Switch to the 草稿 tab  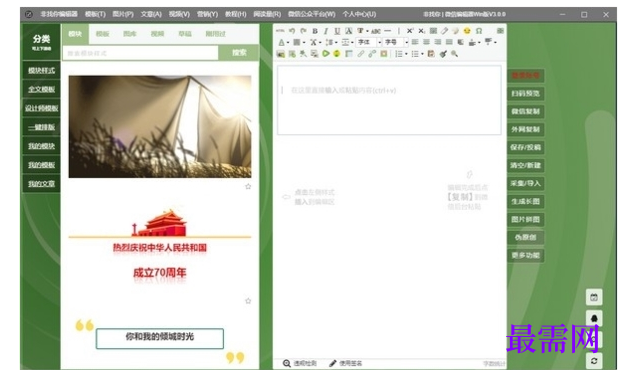185,34
